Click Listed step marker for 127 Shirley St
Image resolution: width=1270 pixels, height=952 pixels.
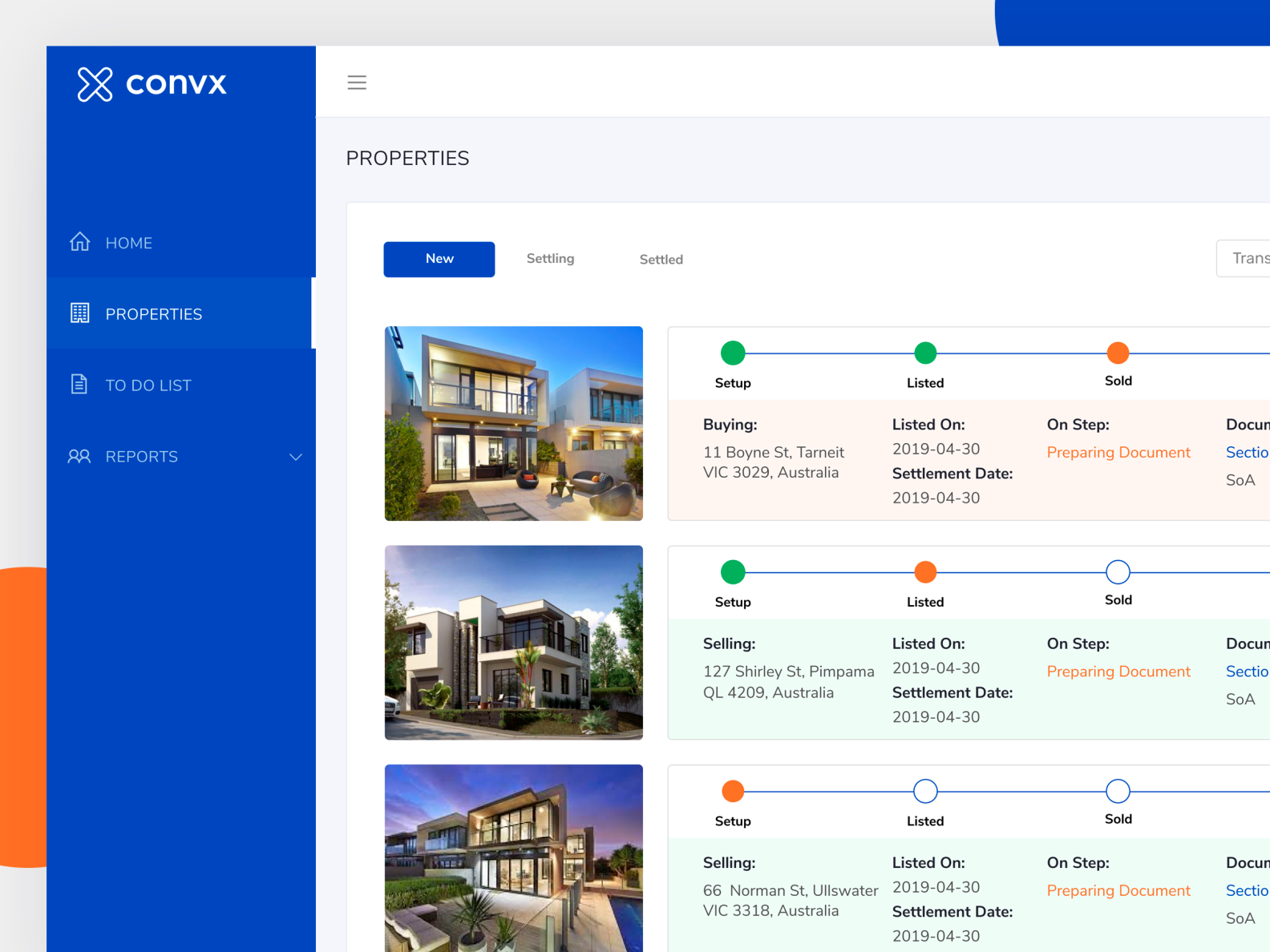coord(925,572)
